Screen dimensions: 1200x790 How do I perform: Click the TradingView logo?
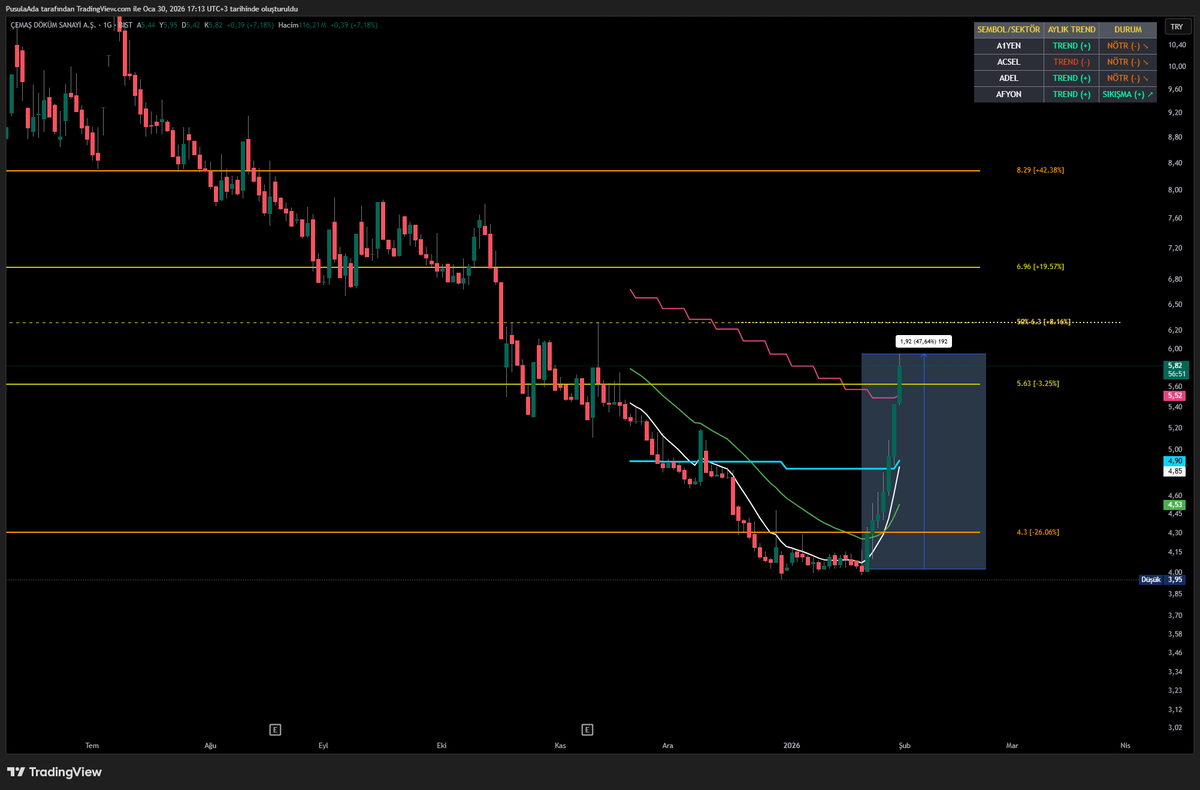point(55,772)
